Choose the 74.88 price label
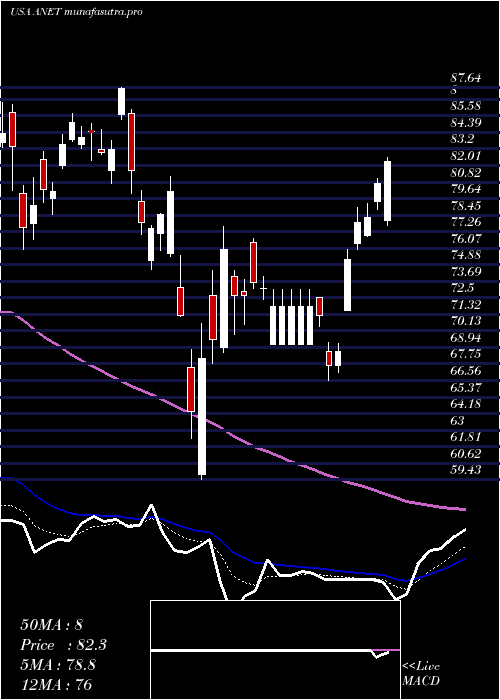 coord(466,255)
